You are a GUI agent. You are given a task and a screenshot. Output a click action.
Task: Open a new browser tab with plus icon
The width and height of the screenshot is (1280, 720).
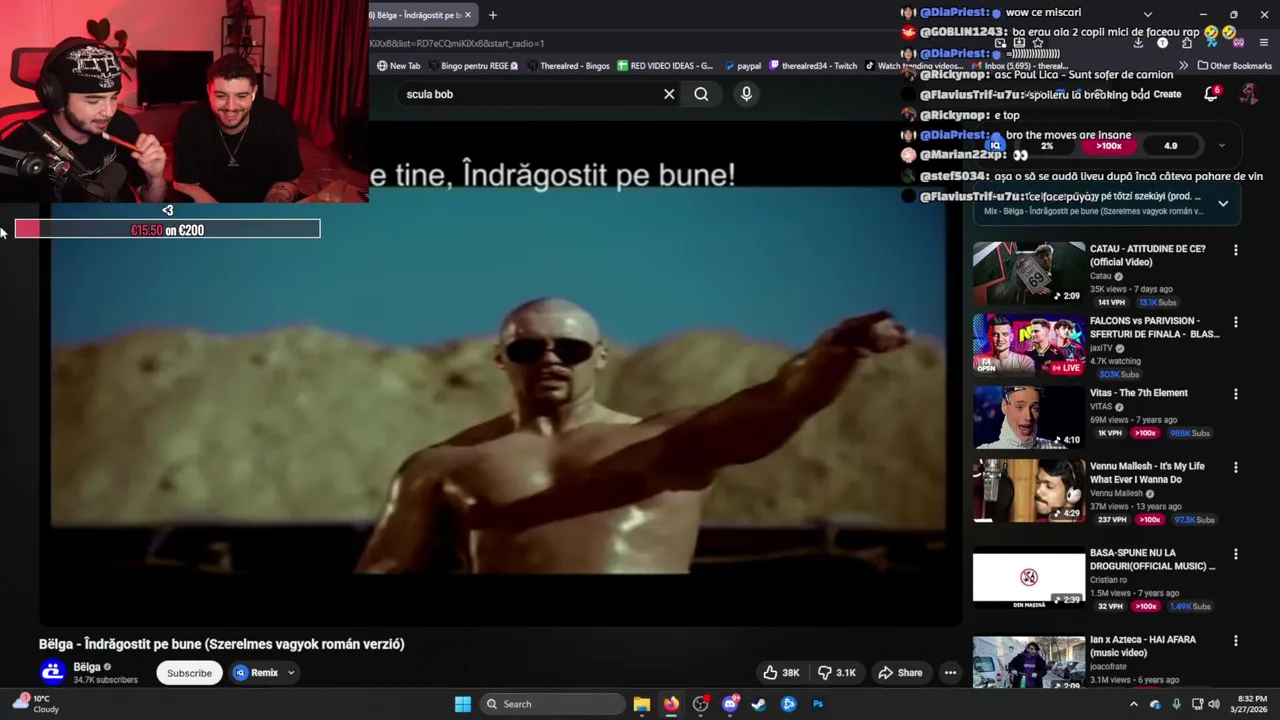tap(492, 15)
